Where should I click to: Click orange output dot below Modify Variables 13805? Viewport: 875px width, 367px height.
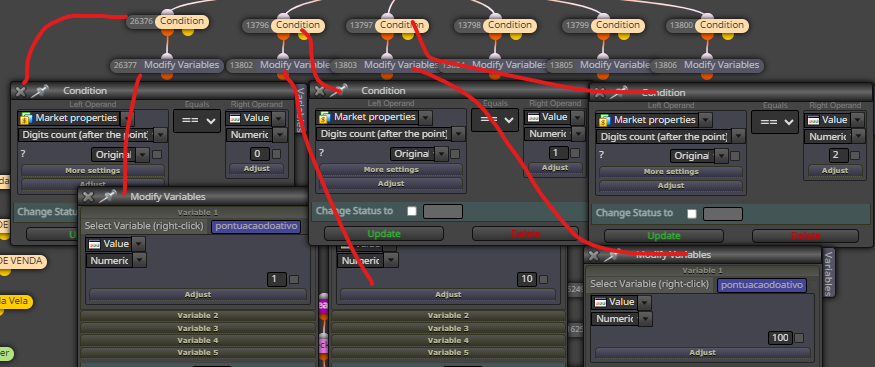[603, 76]
